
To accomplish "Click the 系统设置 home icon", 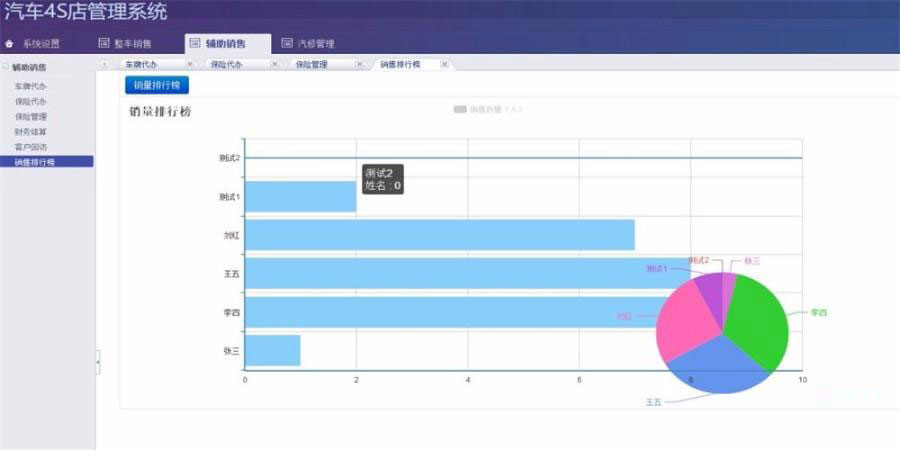I will pyautogui.click(x=10, y=44).
